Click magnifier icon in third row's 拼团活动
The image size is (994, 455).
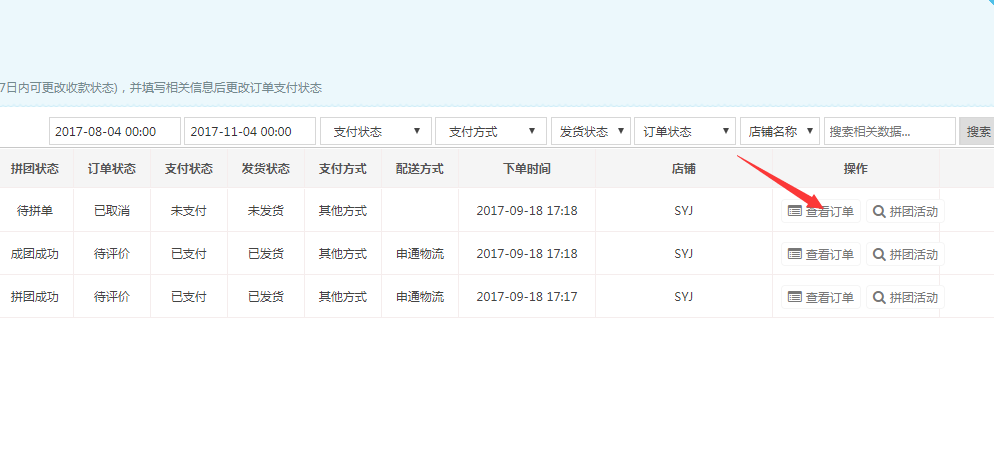(879, 297)
